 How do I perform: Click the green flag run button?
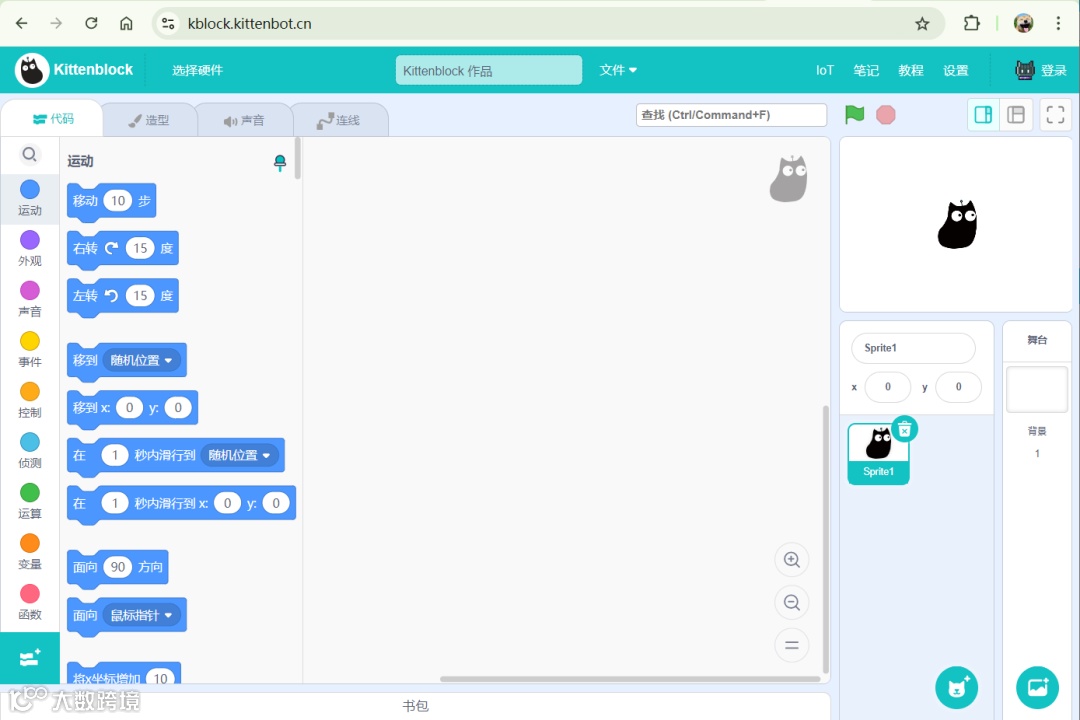coord(854,114)
